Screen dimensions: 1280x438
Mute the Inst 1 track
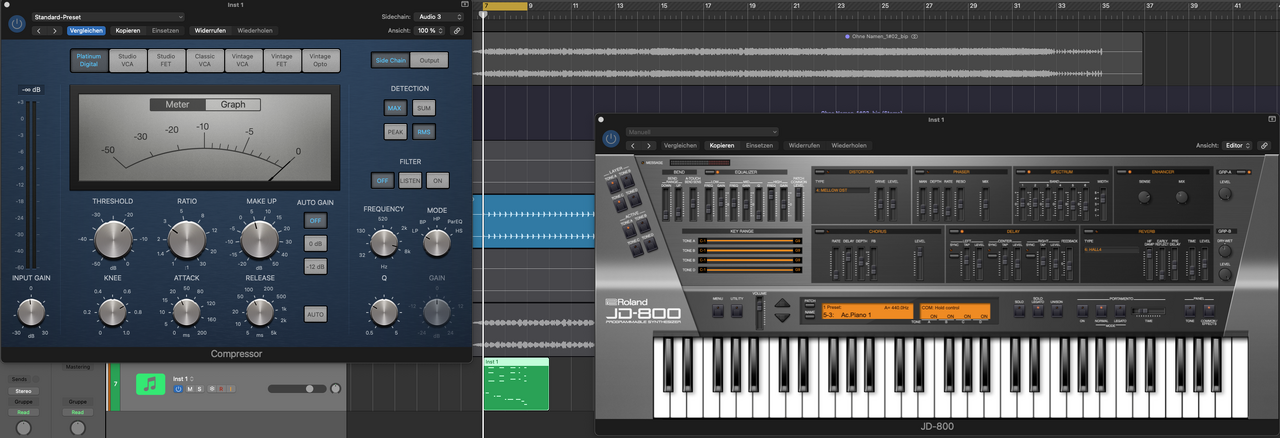[x=189, y=388]
